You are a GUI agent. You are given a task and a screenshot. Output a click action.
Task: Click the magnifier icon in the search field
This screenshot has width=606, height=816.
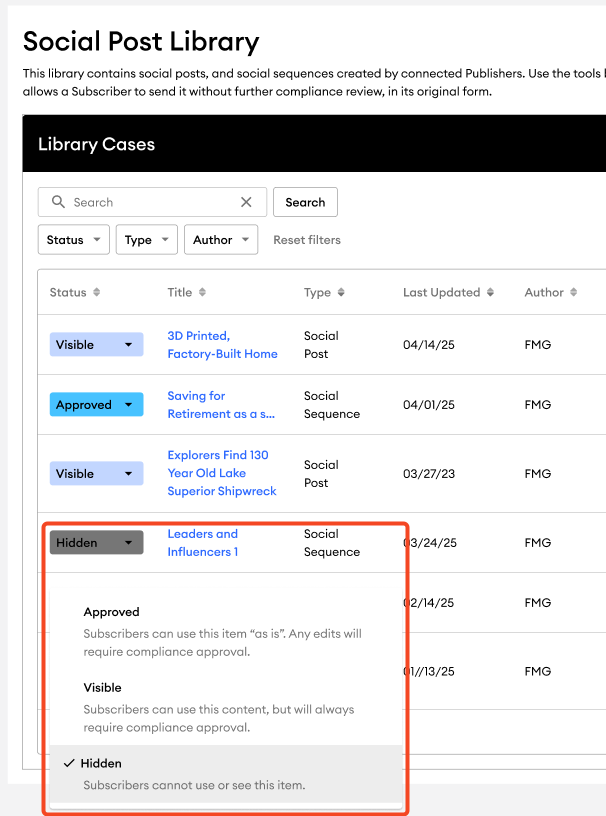[x=58, y=202]
